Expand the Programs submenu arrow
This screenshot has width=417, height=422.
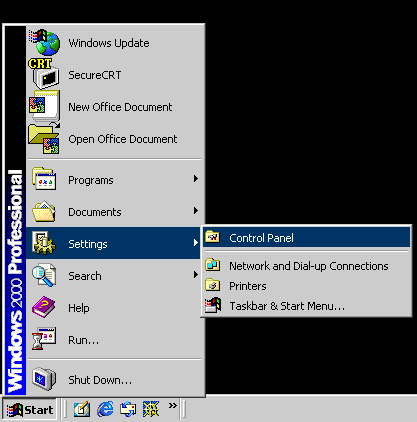tap(196, 179)
